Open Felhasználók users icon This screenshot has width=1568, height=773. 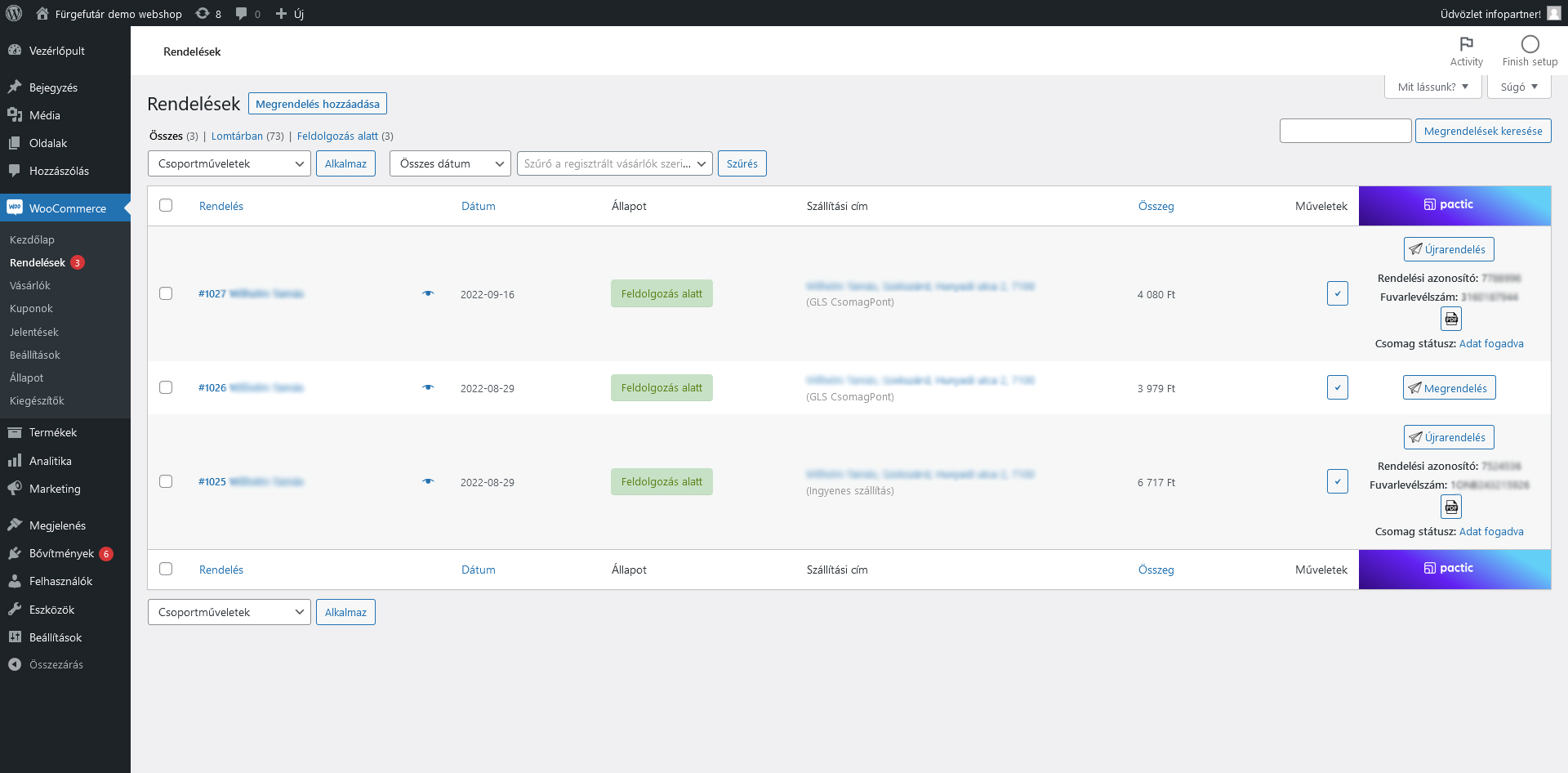click(x=15, y=581)
